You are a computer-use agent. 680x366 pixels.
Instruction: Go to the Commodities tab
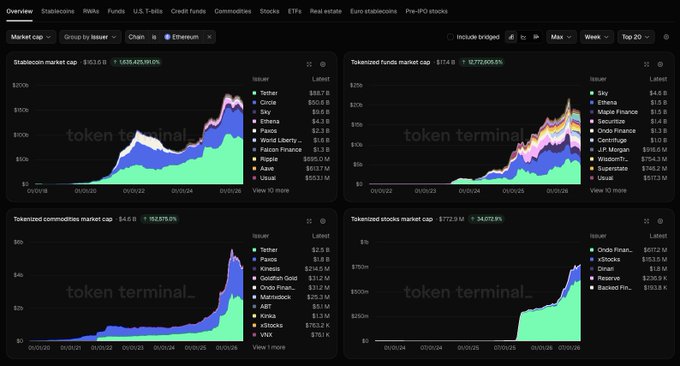233,11
